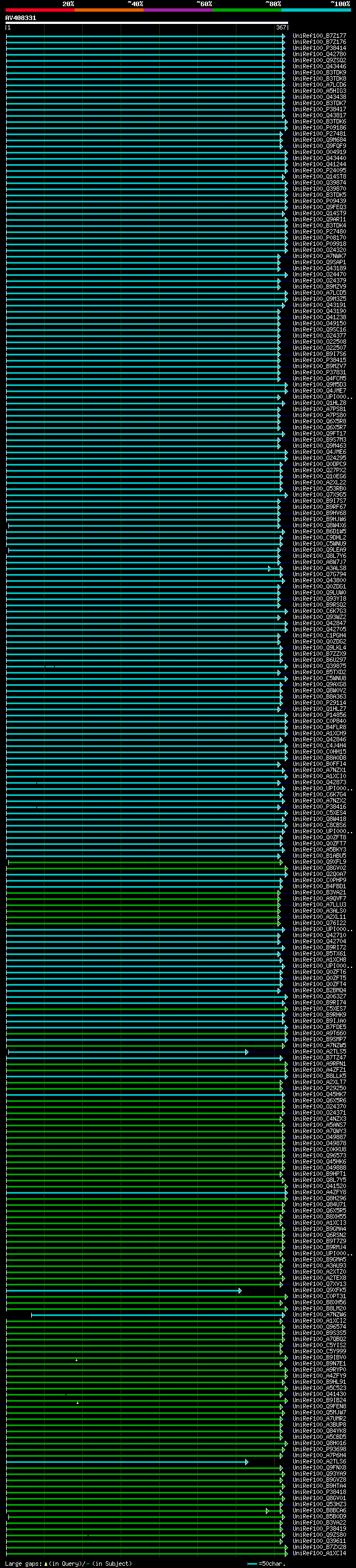
Task: Click UniRef100_P24095 label
Action: [x=319, y=170]
